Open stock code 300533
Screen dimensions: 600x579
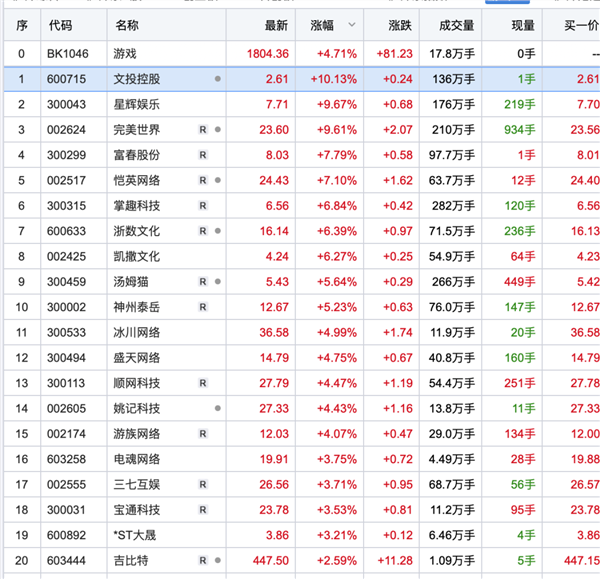coord(66,333)
